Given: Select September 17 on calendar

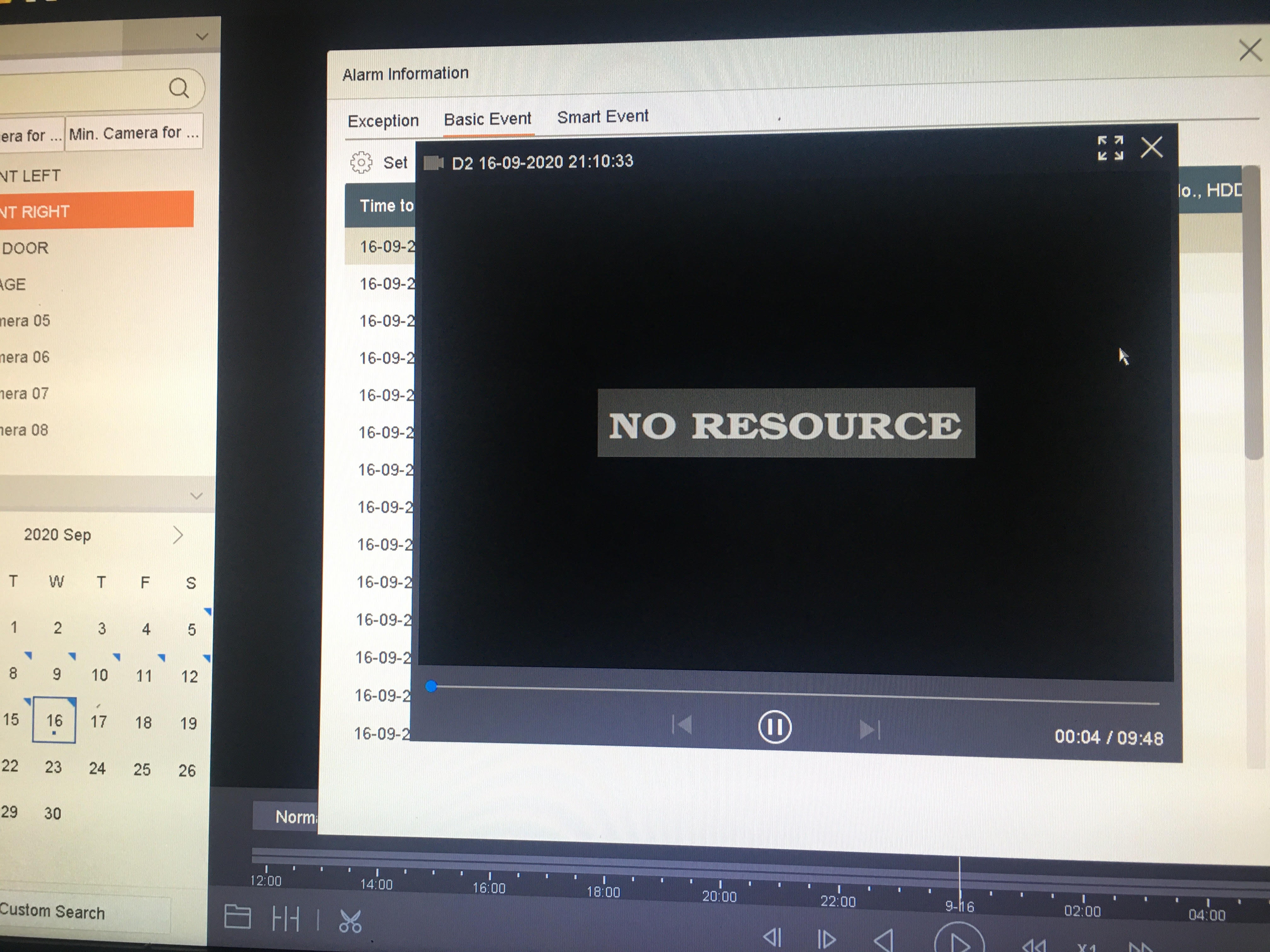Looking at the screenshot, I should click(99, 721).
